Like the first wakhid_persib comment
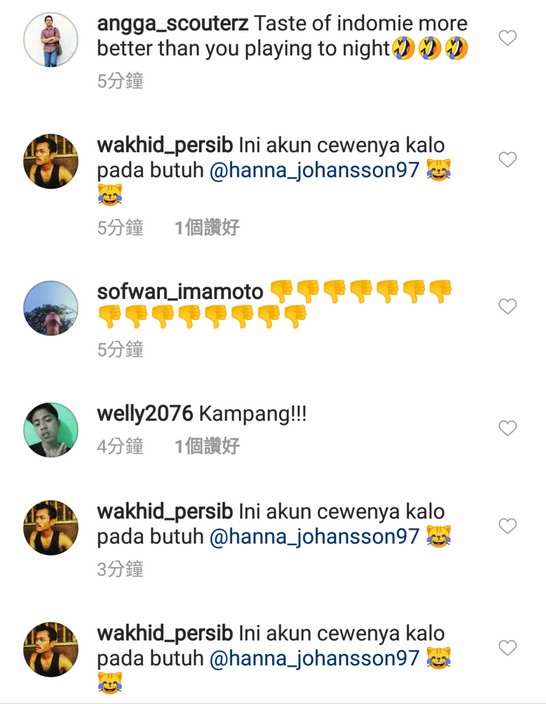The width and height of the screenshot is (546, 704). tap(507, 159)
